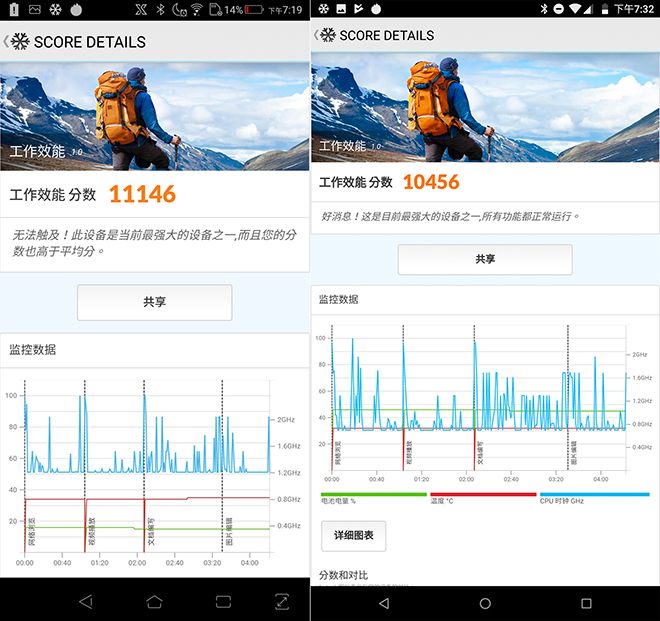Open recent apps with square button on right phone
Screen dimensions: 660x621
586,604
